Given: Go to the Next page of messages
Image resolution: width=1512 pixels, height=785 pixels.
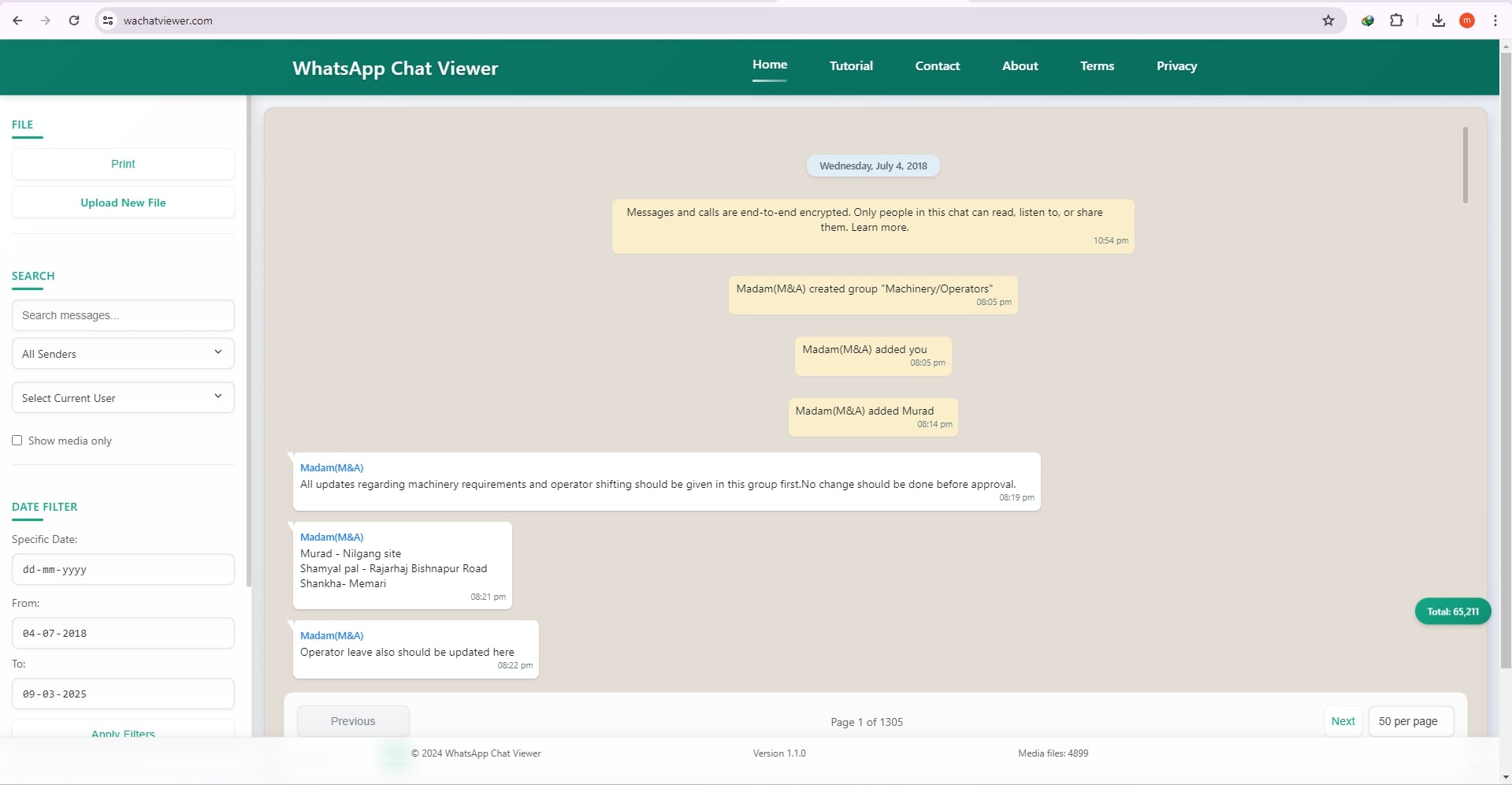Looking at the screenshot, I should [1343, 720].
